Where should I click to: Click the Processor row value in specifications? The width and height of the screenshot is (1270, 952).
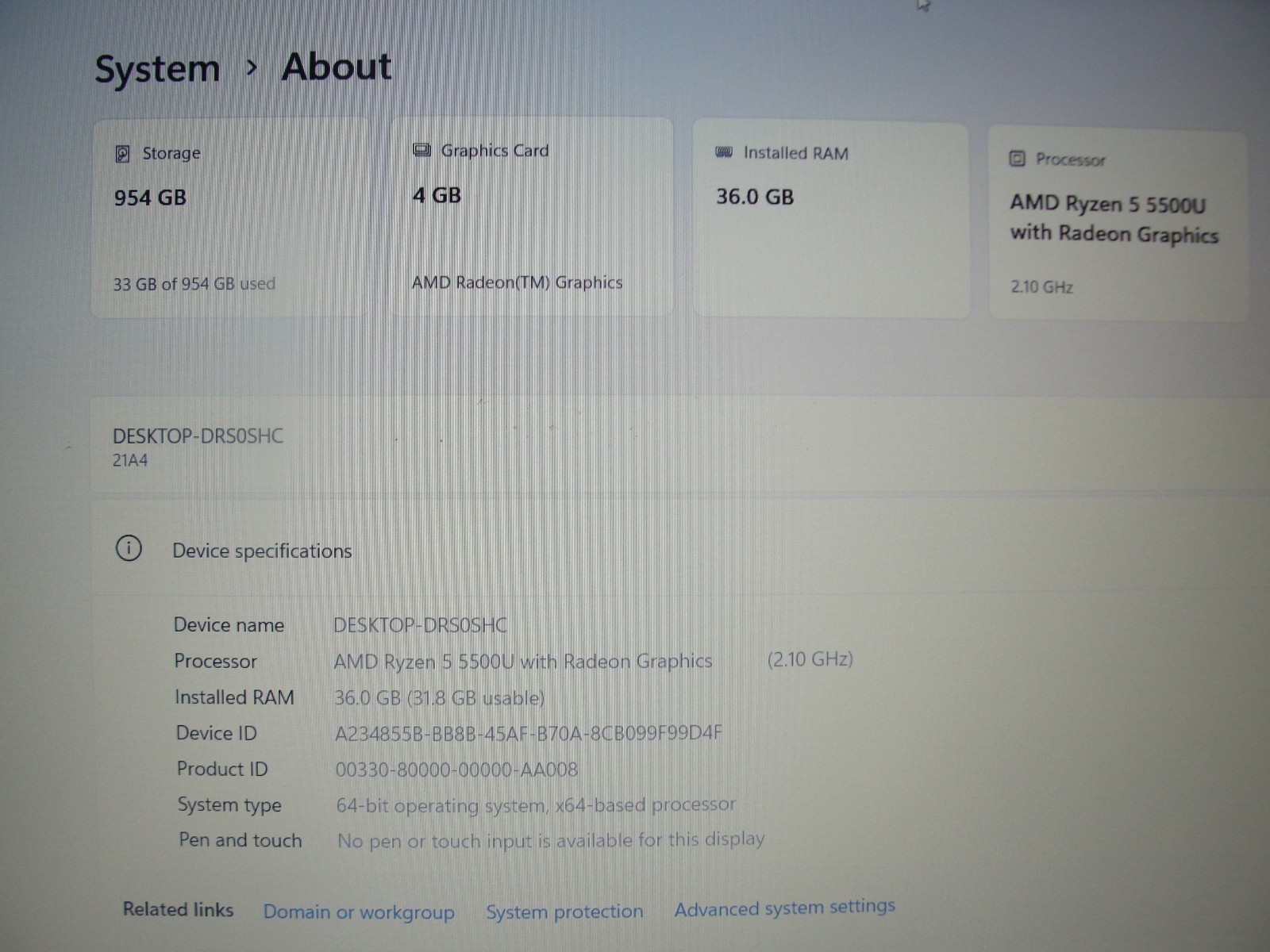[x=523, y=661]
